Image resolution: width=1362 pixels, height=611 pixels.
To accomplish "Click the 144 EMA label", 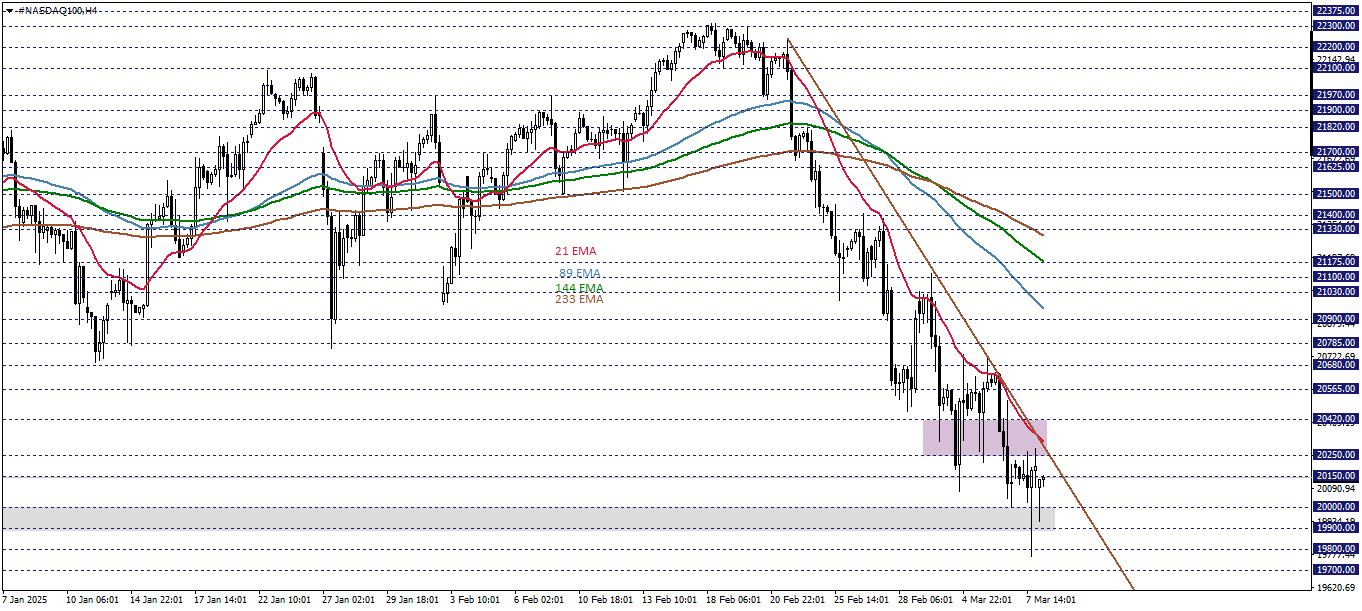I will click(579, 288).
